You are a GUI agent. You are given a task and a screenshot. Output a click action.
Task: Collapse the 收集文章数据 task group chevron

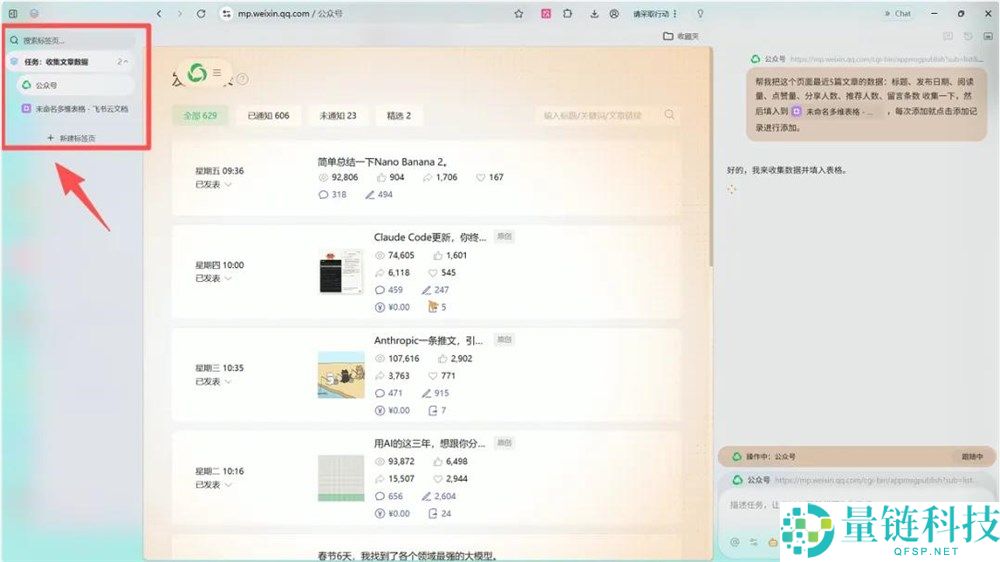coord(126,62)
